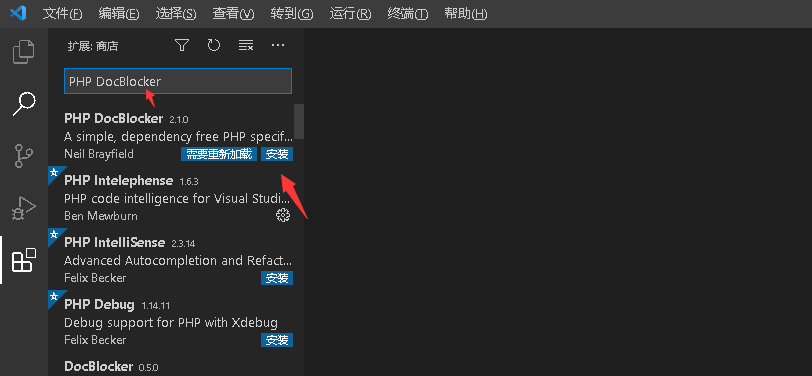Open the 终端(T) menu

point(408,14)
